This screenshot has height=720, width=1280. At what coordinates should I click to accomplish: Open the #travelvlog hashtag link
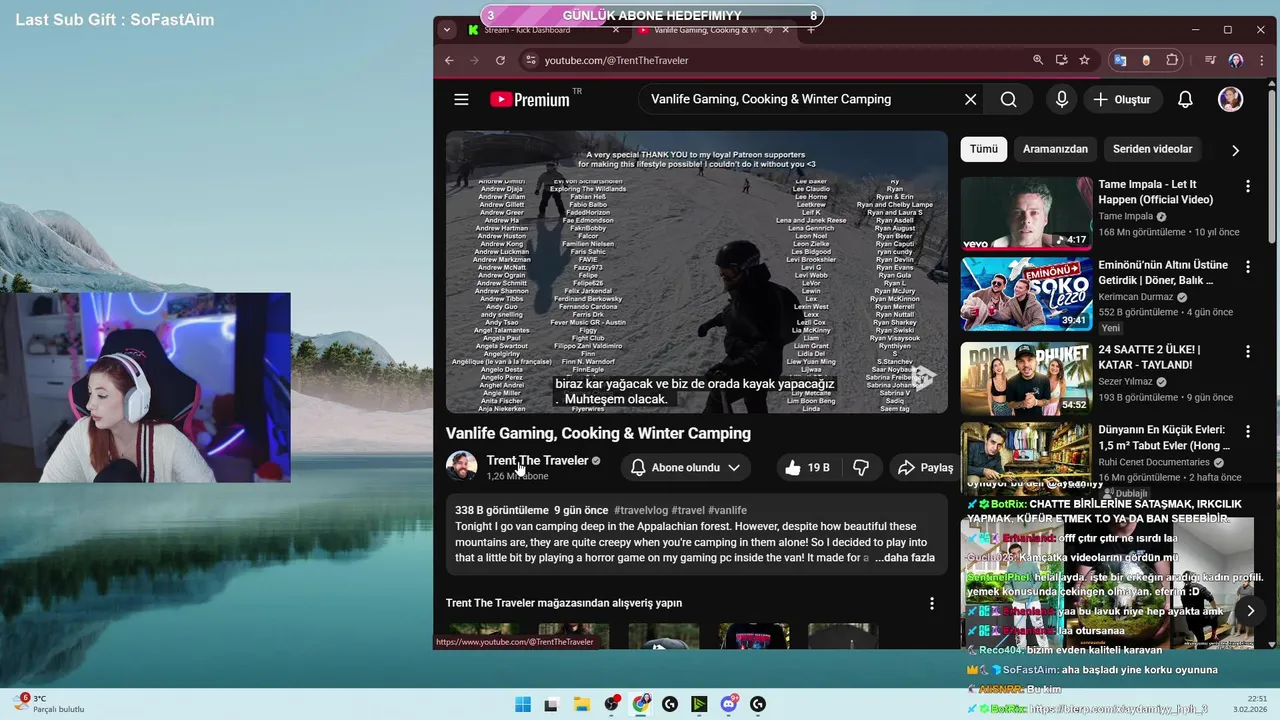tap(641, 510)
